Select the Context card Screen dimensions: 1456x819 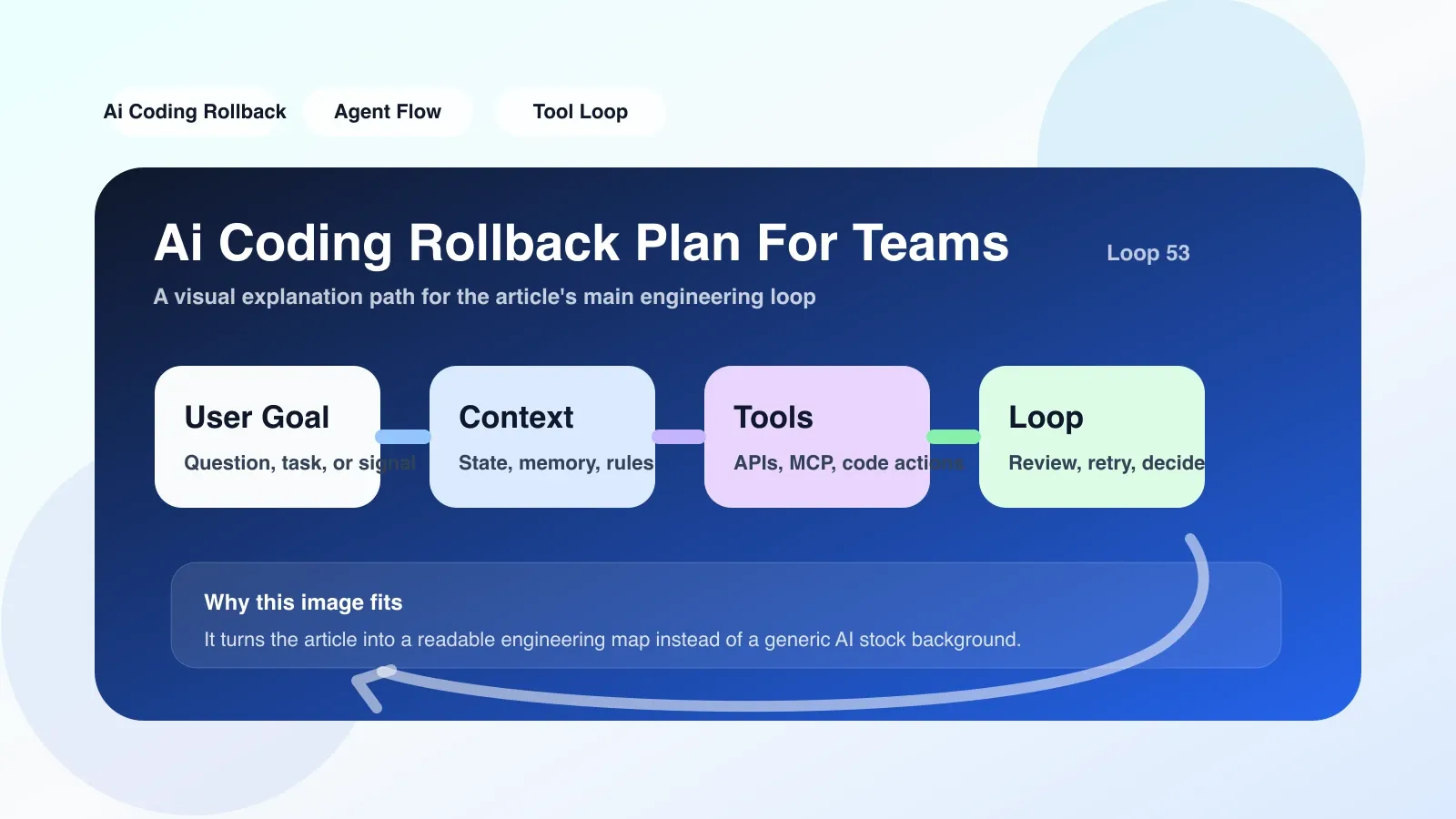tap(542, 437)
